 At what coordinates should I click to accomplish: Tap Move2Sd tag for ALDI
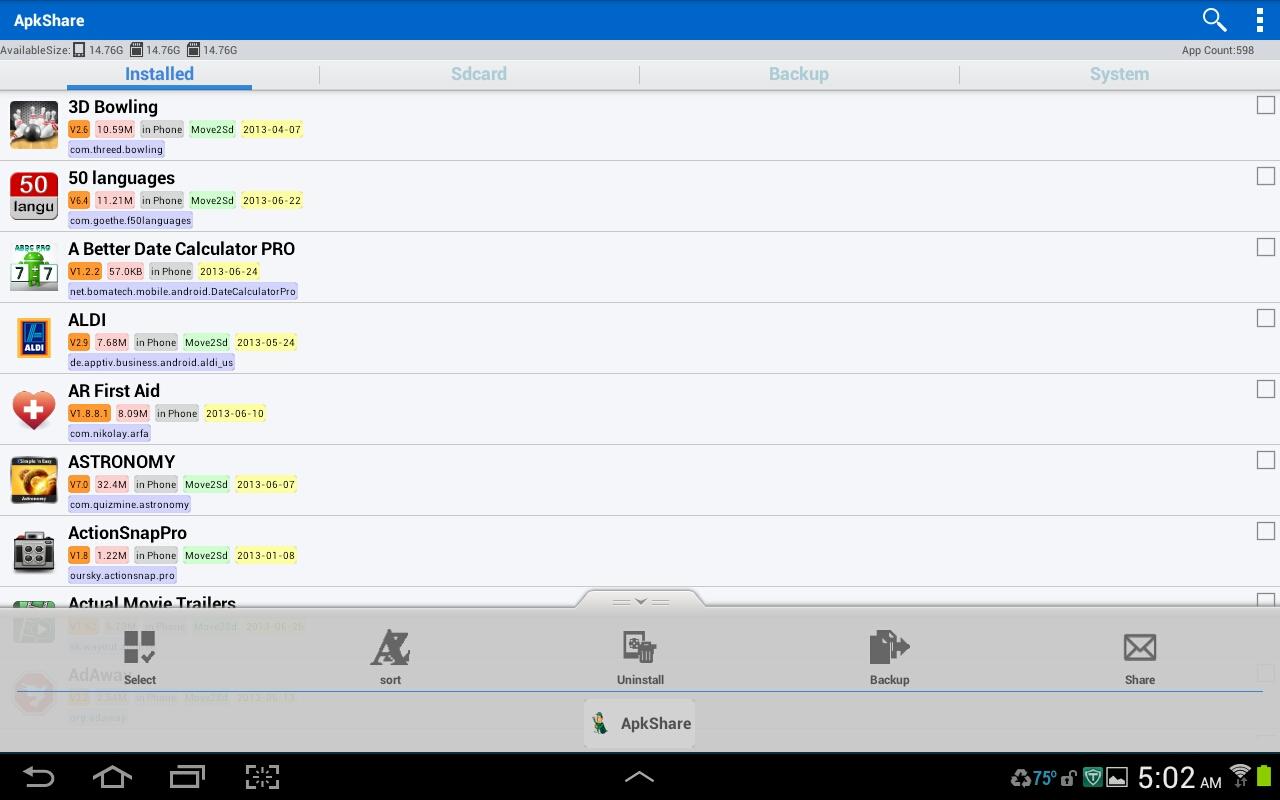(206, 342)
